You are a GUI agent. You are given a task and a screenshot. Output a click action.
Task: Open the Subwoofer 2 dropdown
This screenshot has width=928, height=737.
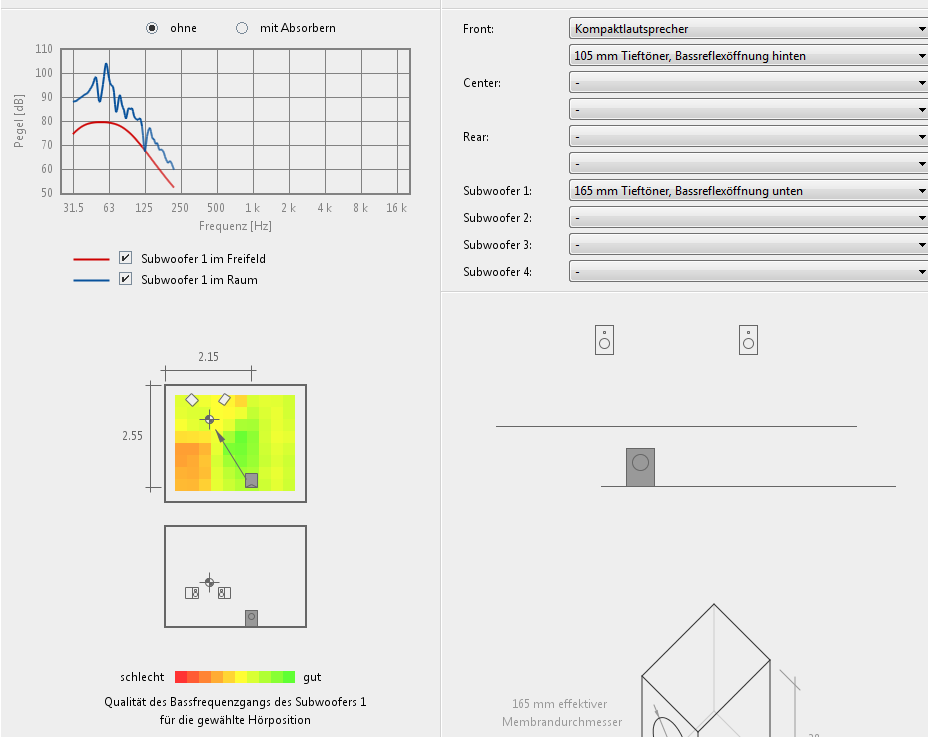[748, 218]
